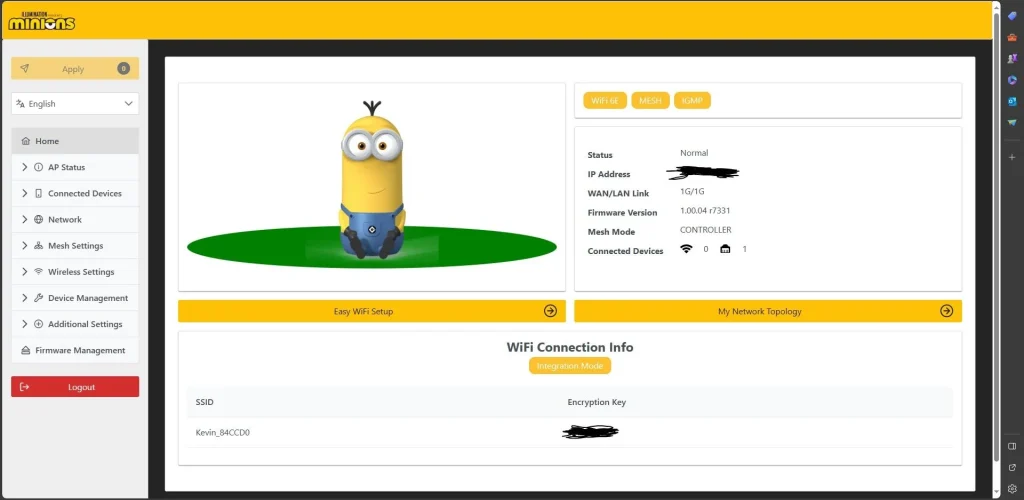Open My Network Topology

(768, 311)
